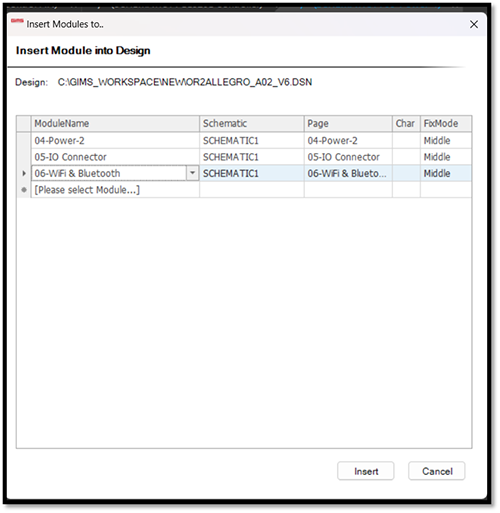Click the GIMS logo icon in title bar
Image resolution: width=500 pixels, height=513 pixels.
17,21
